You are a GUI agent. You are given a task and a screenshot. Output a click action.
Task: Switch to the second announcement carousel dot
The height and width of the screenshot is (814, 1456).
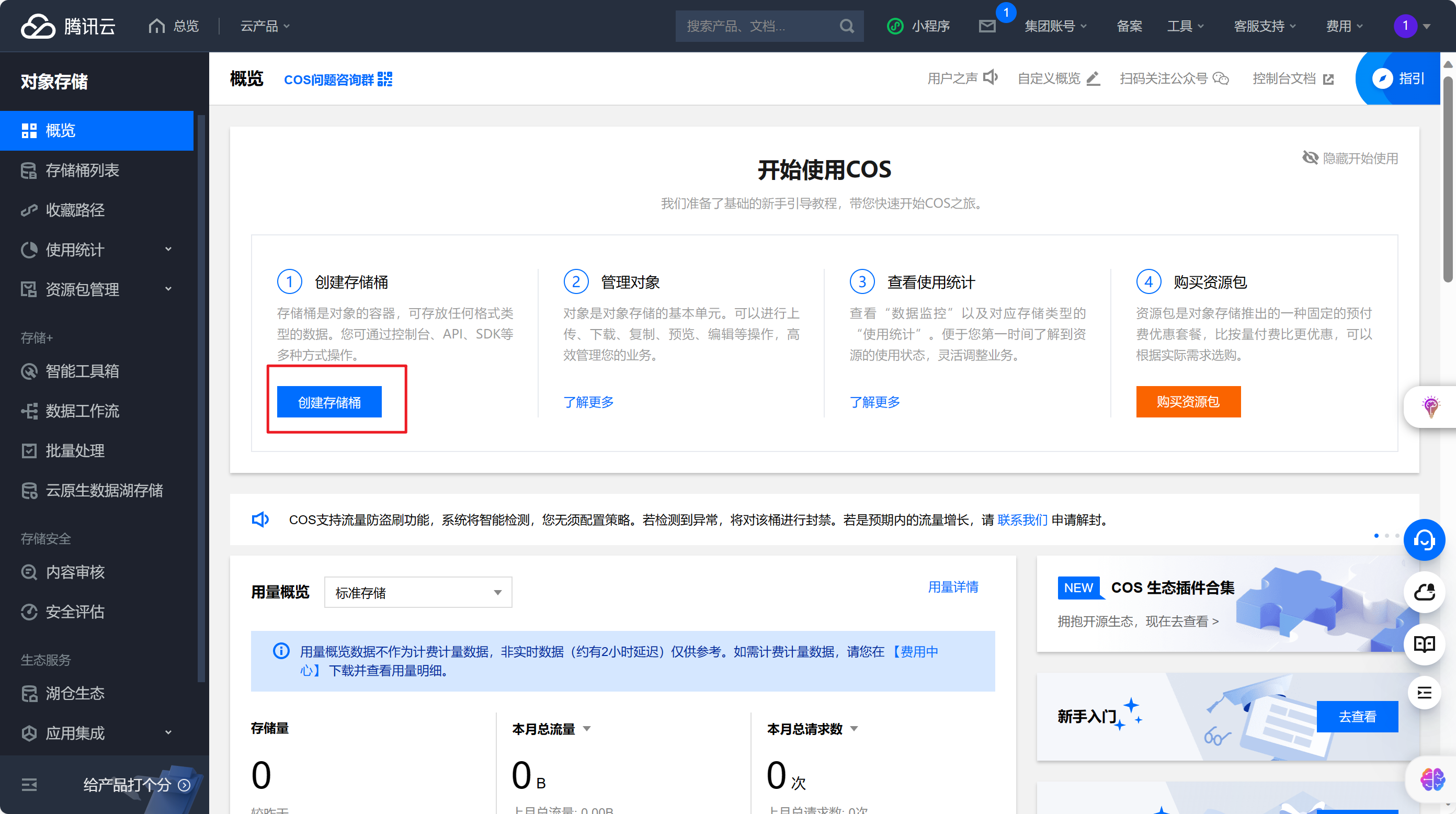(1386, 535)
